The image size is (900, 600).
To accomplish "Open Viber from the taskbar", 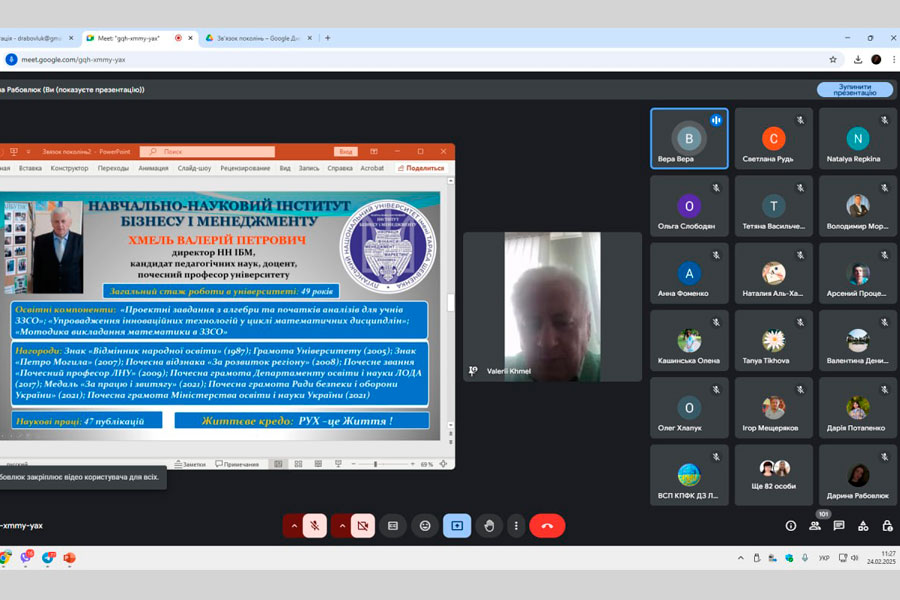I will tap(26, 558).
